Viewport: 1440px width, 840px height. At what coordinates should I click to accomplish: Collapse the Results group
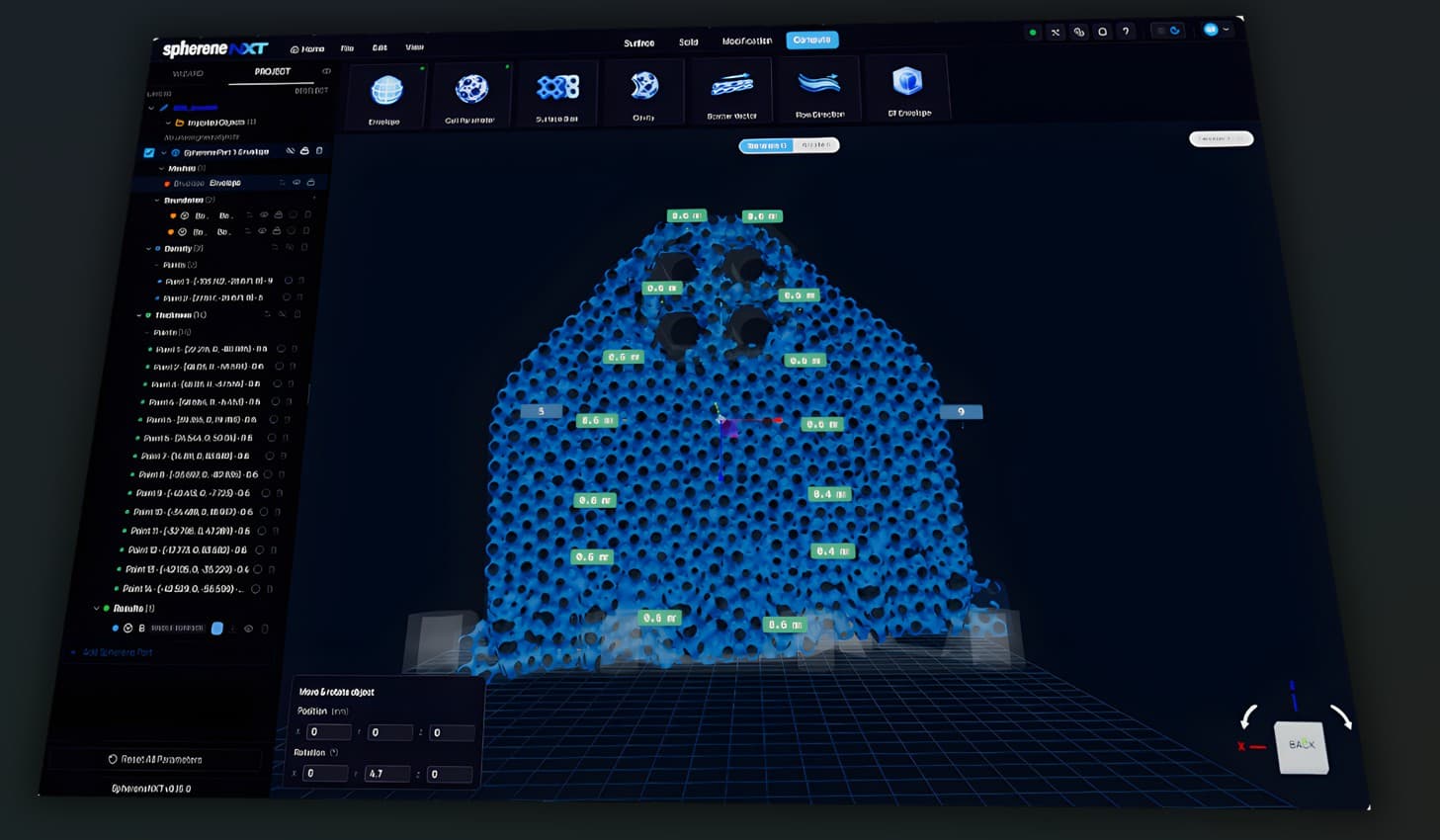point(96,609)
